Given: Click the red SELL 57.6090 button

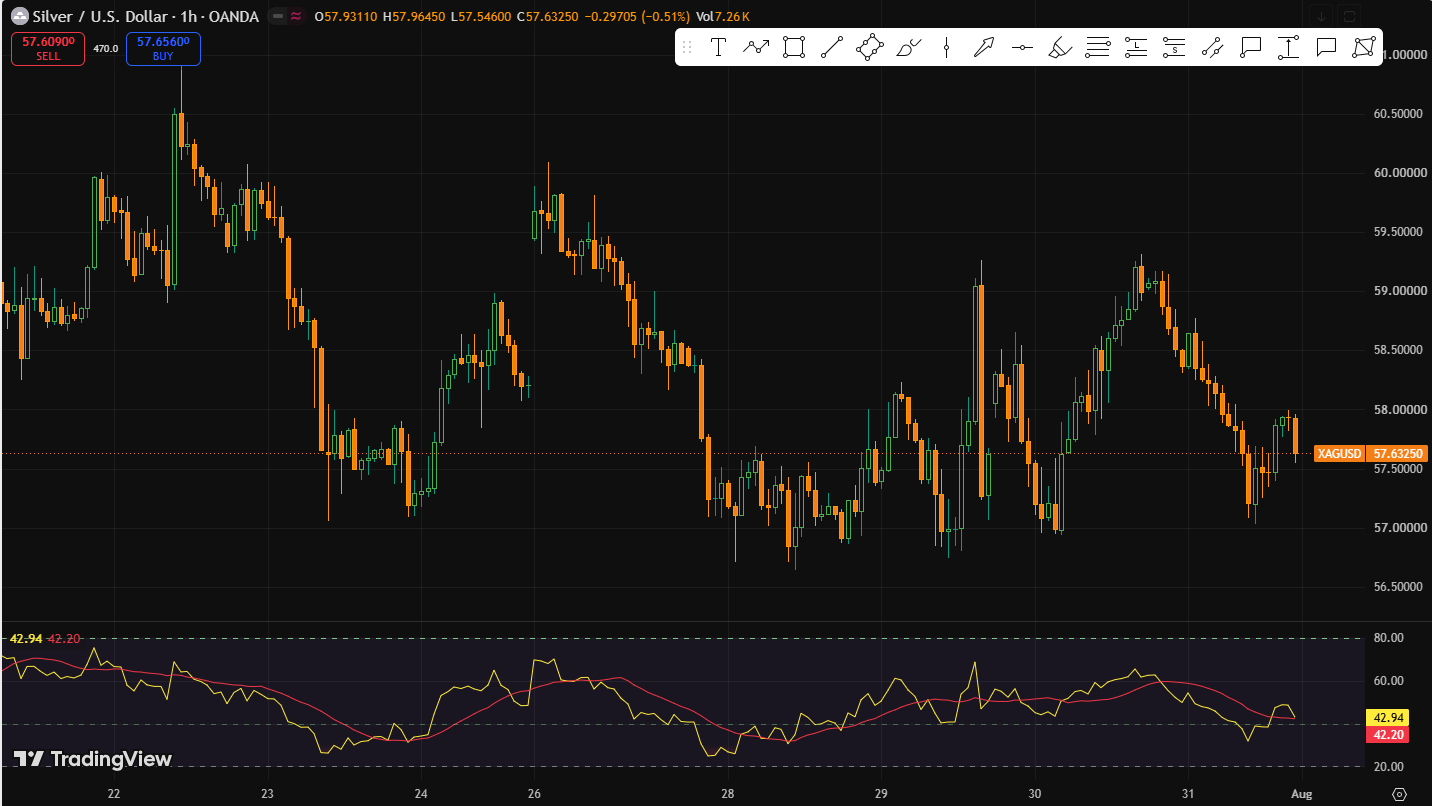Looking at the screenshot, I should coord(48,49).
